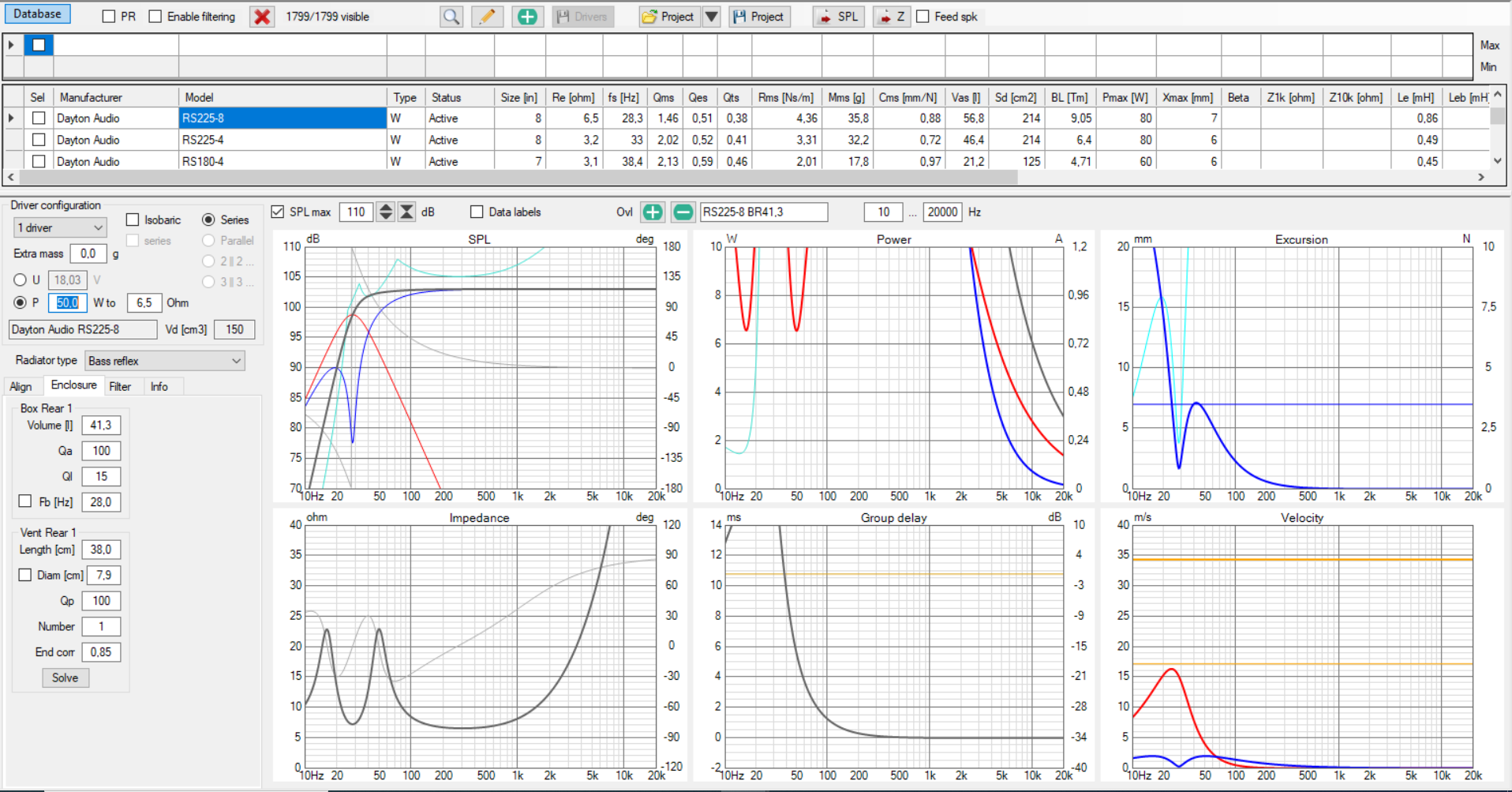
Task: Save Project with the floppy disk icon
Action: point(758,17)
